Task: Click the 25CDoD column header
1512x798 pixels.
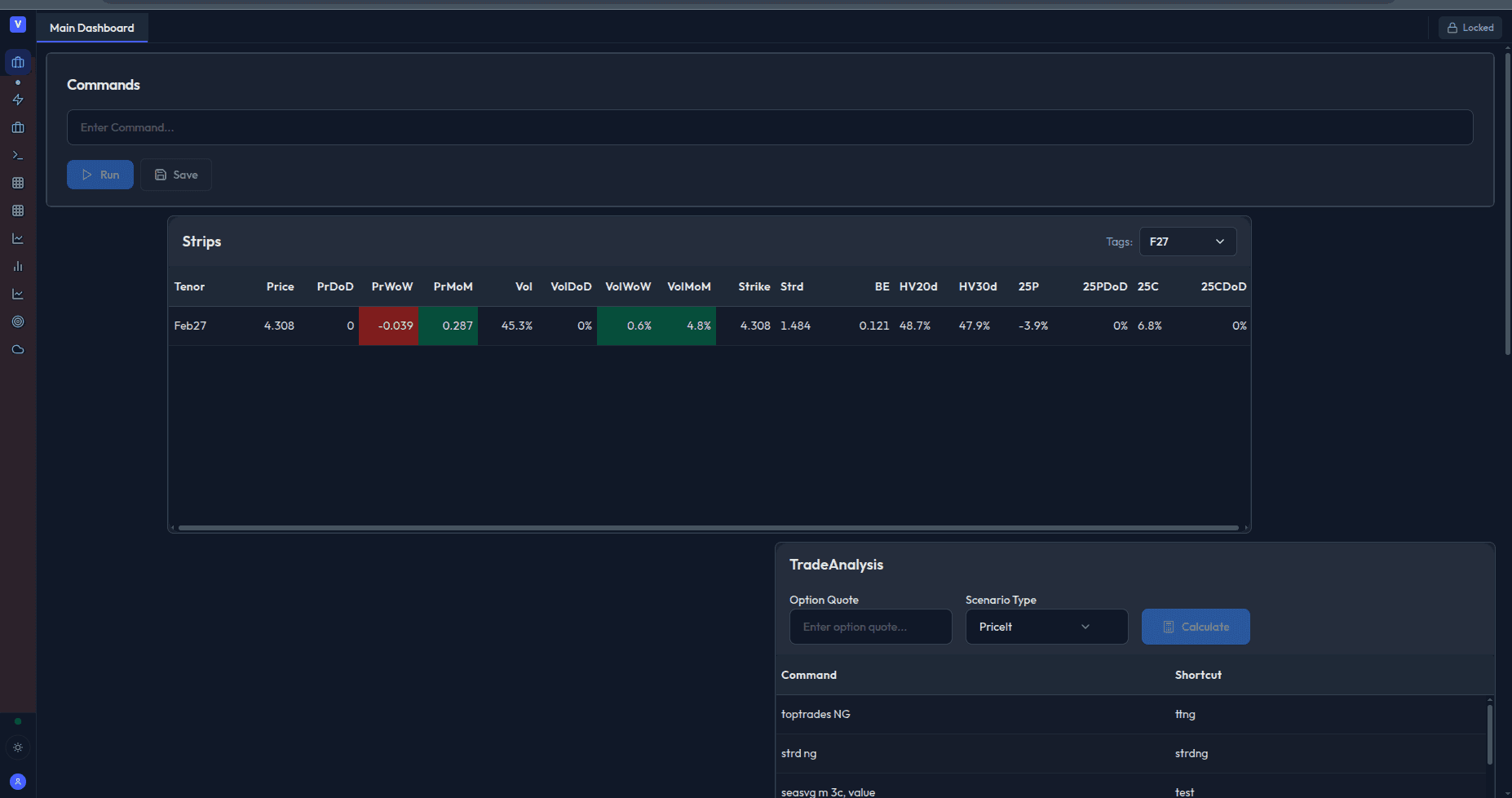Action: click(x=1223, y=286)
